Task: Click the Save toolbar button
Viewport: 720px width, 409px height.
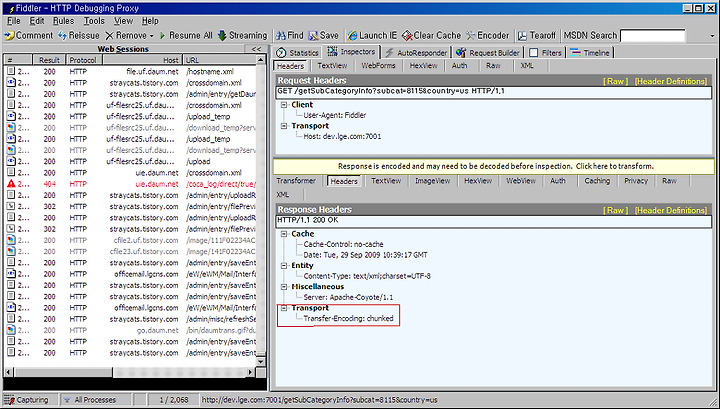Action: [x=323, y=35]
